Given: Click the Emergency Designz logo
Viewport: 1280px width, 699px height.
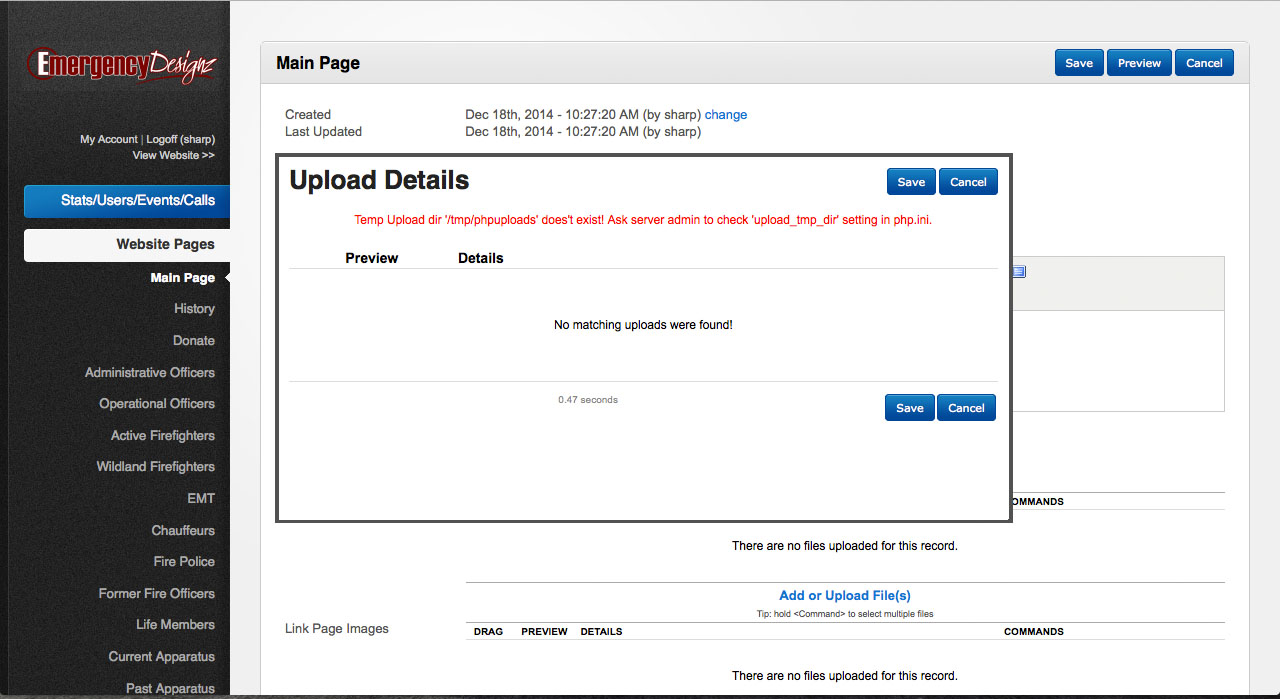Looking at the screenshot, I should (122, 65).
